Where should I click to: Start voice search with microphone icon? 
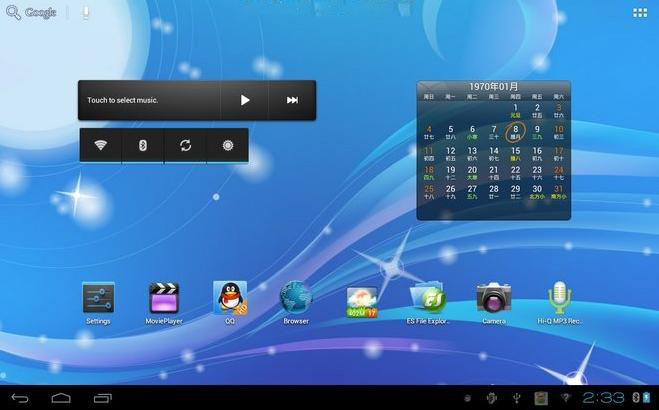coord(86,13)
